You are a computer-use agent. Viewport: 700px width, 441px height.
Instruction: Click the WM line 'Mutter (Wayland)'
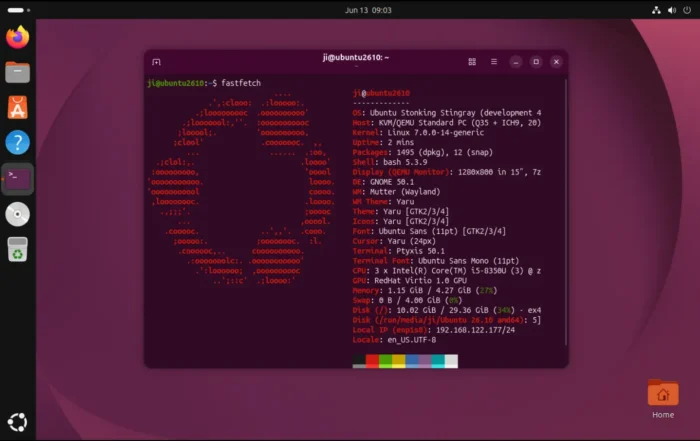point(396,191)
